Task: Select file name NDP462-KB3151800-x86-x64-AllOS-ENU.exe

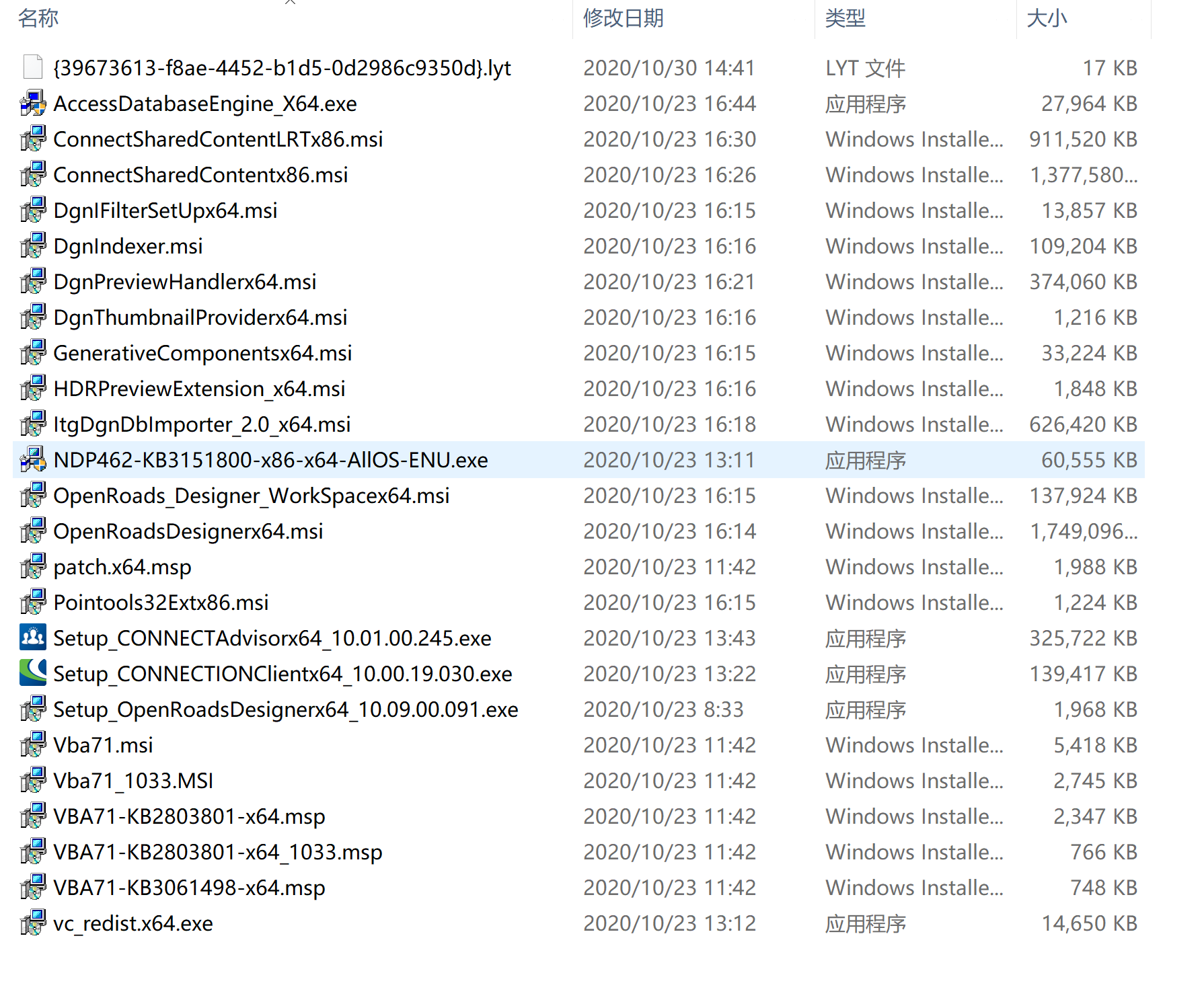Action: tap(270, 460)
